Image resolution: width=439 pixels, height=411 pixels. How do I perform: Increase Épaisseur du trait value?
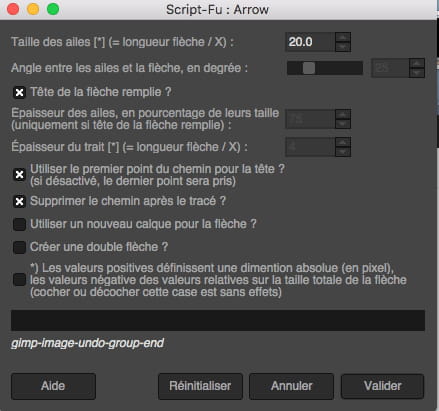(343, 142)
